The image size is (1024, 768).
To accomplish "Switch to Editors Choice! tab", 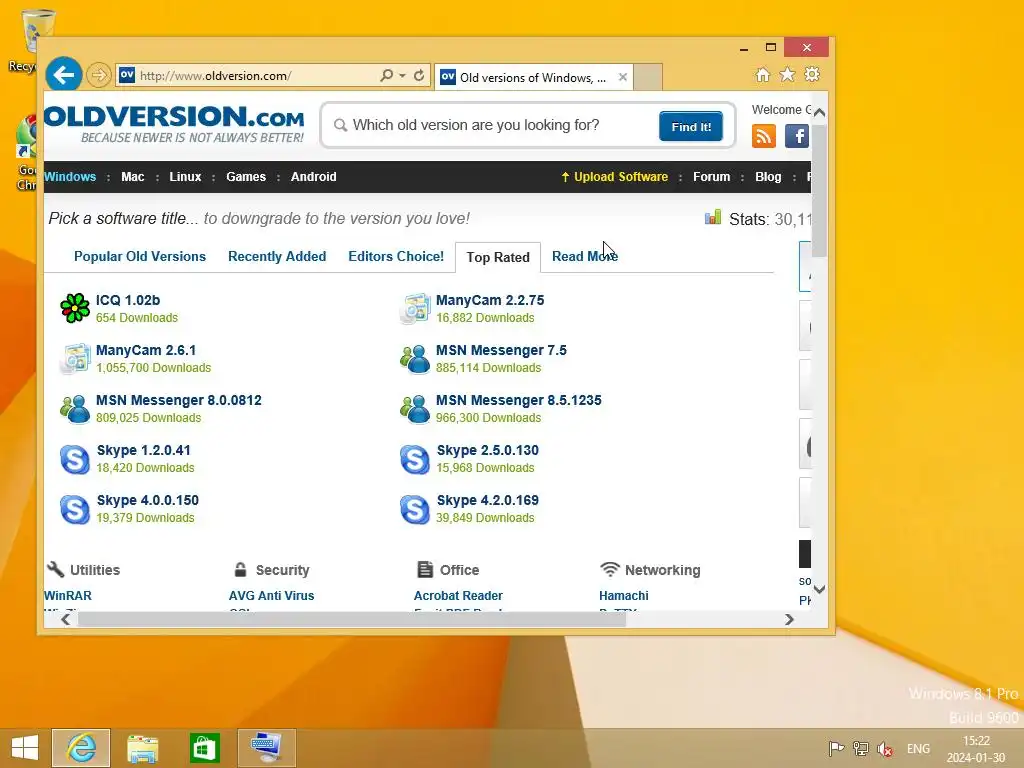I will 396,257.
